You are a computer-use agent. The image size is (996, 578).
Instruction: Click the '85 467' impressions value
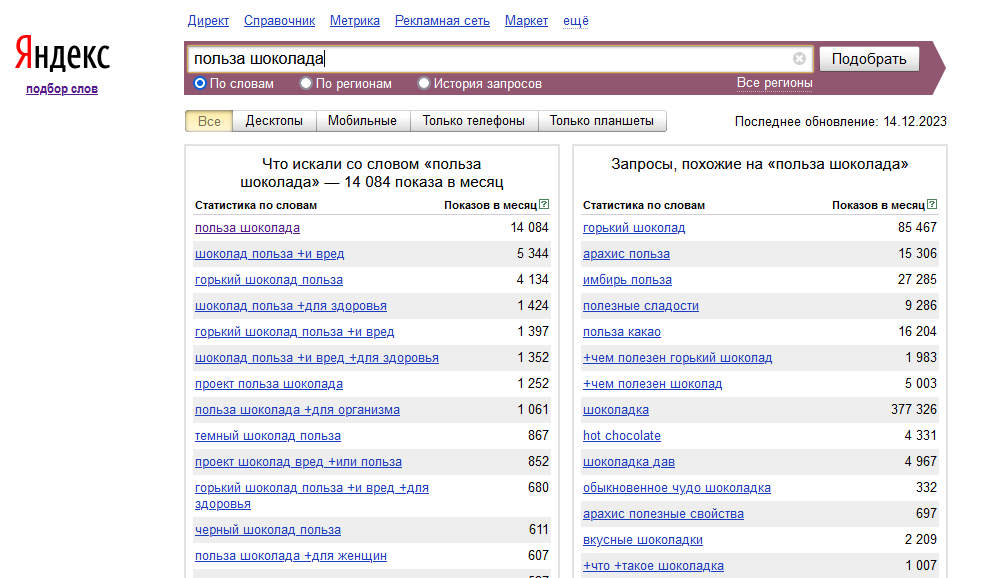pos(917,227)
